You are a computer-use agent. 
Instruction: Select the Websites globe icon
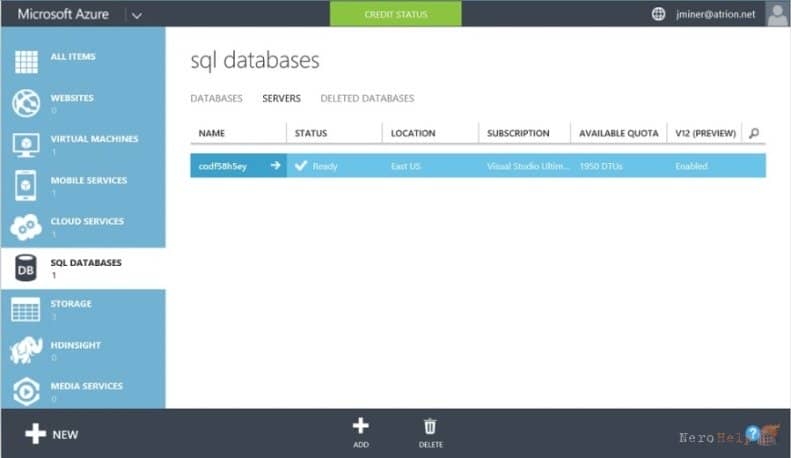(26, 103)
